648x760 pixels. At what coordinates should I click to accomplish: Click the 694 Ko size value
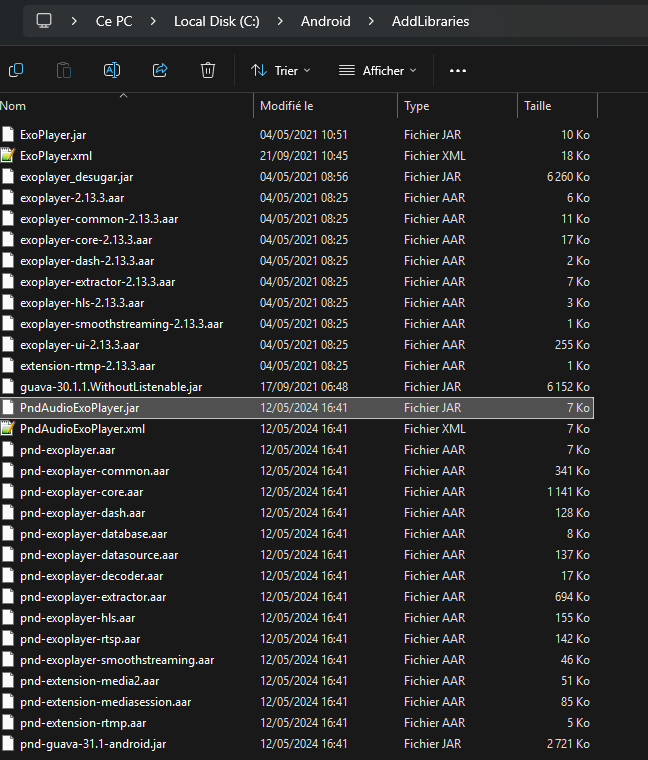point(572,597)
